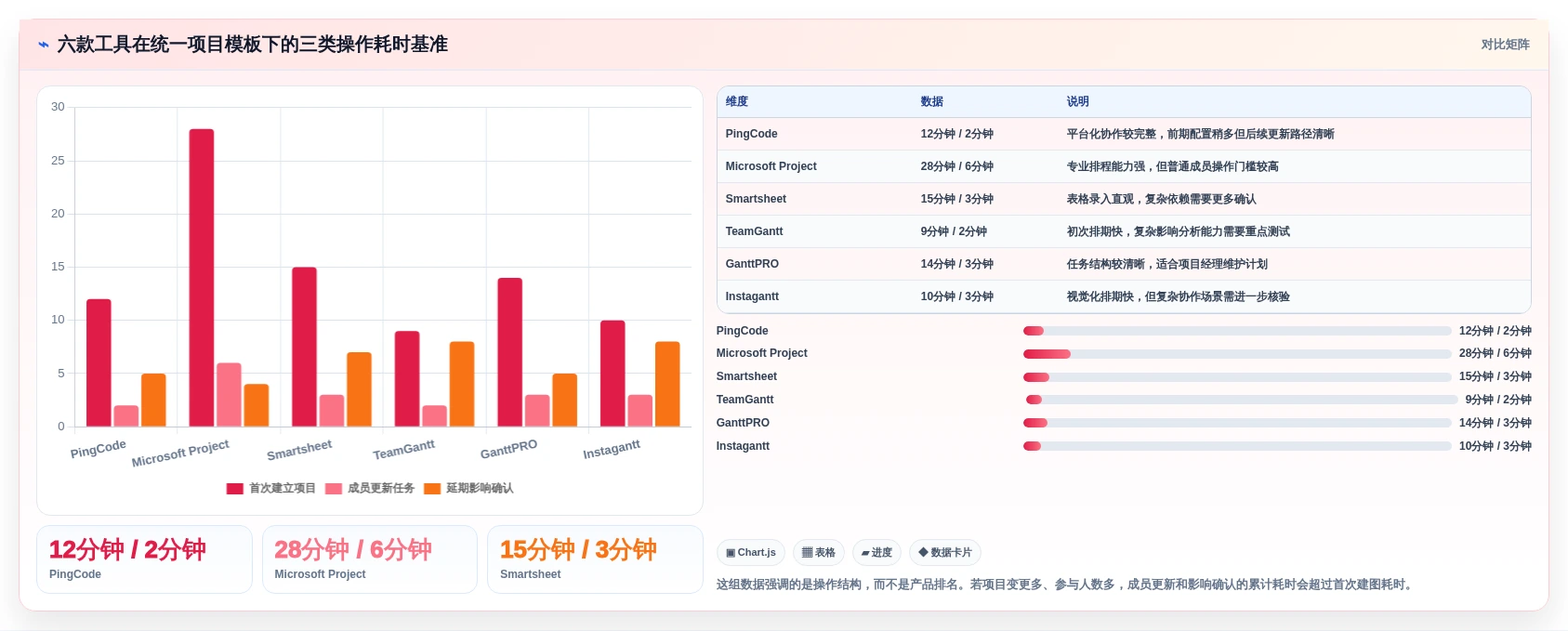1568x631 pixels.
Task: Open the Smartsheet 15分钟 / 3分钟 data card
Action: 595,559
